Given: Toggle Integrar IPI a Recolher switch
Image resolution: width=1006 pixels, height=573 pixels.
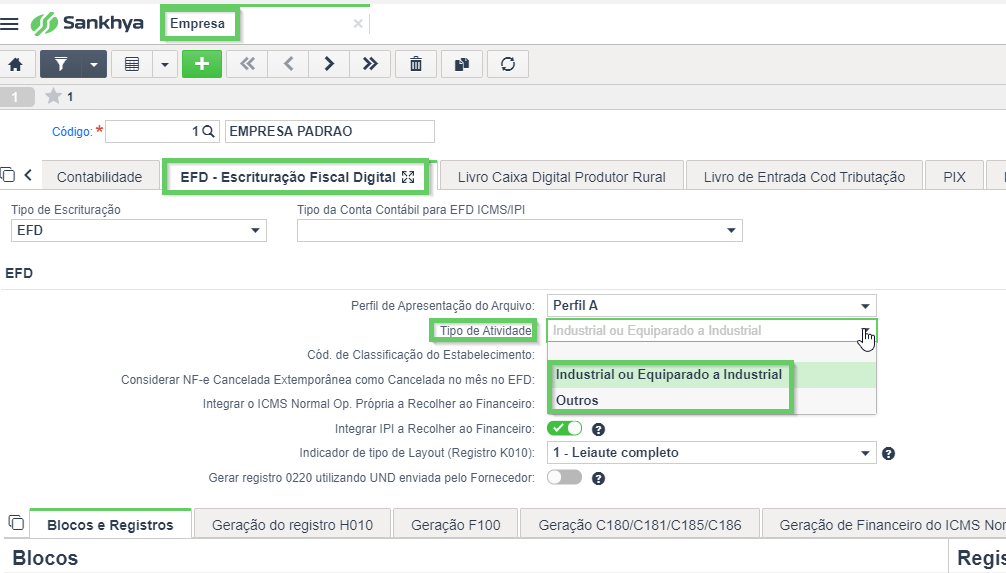Looking at the screenshot, I should [x=565, y=429].
